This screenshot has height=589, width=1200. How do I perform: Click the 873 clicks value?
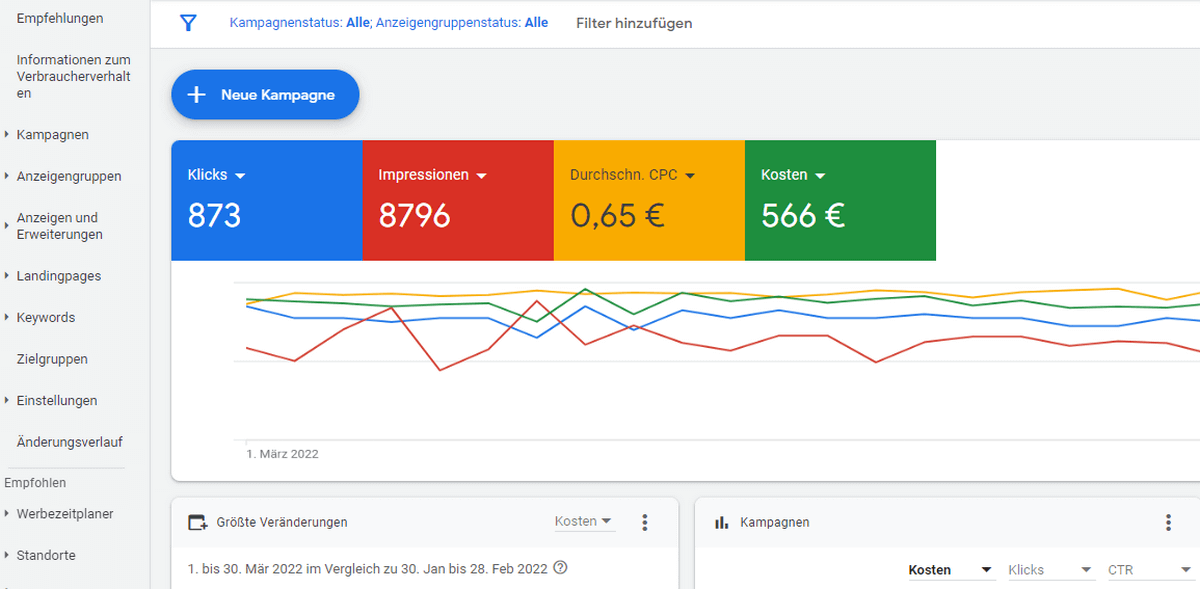pyautogui.click(x=214, y=215)
